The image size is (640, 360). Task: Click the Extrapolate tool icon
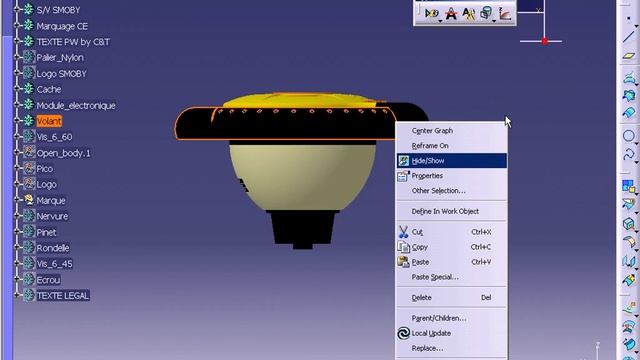pos(629,280)
